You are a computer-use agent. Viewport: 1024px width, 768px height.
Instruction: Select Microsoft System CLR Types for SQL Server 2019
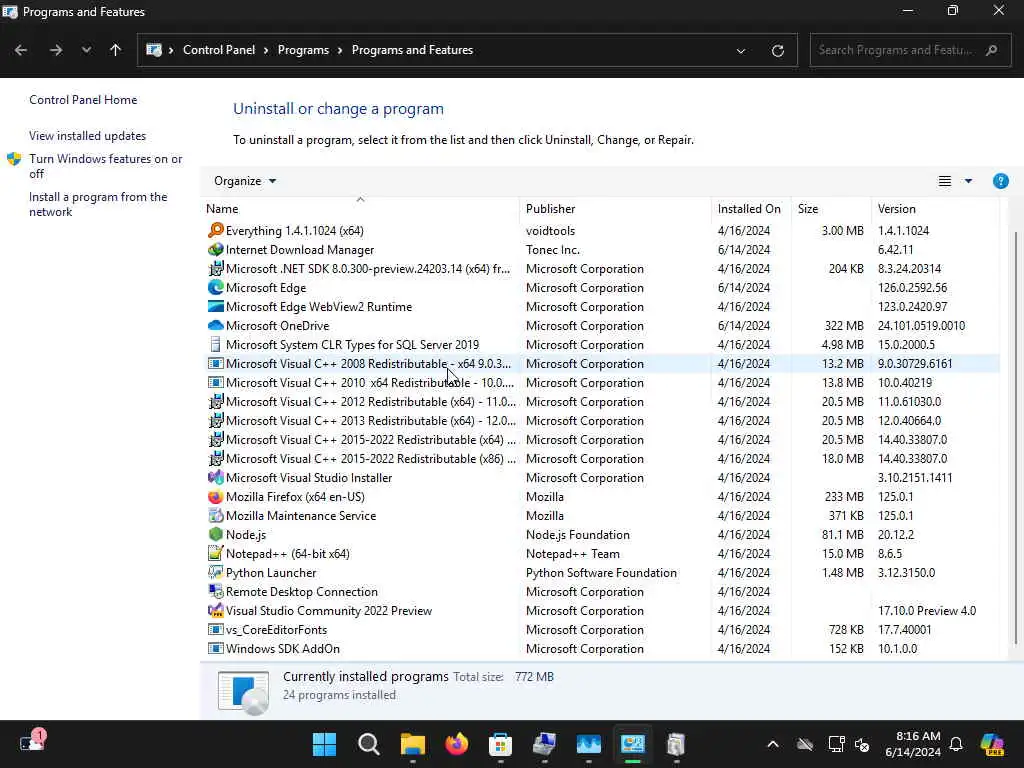pos(602,344)
